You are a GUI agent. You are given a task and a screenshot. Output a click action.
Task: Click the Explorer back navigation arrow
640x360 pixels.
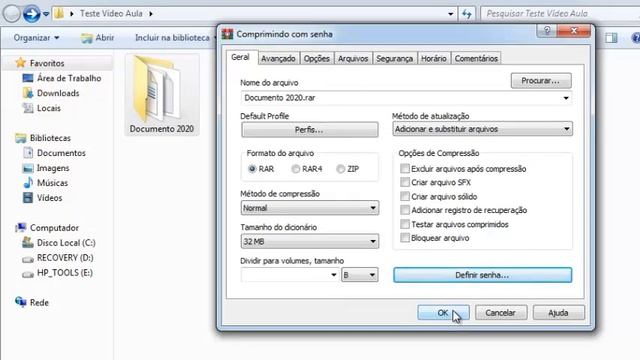(11, 14)
